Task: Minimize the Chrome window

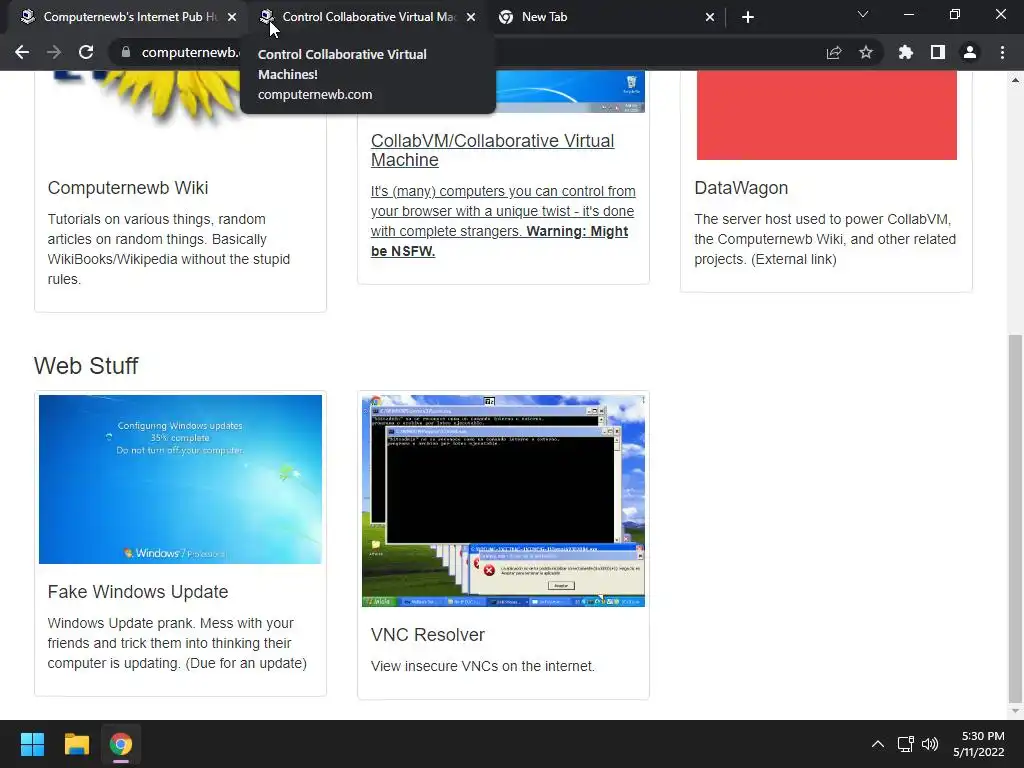Action: coord(908,14)
